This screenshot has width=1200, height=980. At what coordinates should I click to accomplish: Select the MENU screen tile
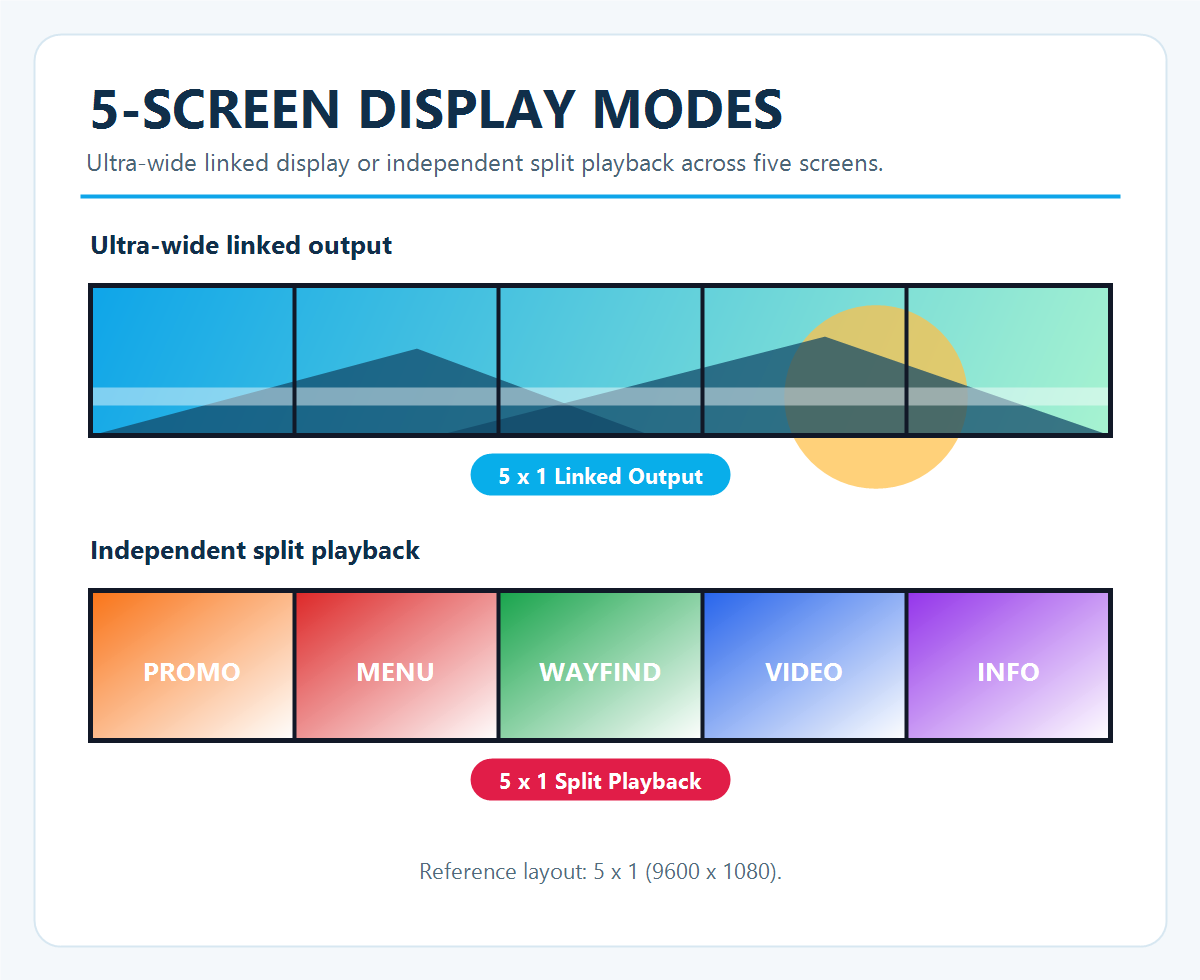[396, 666]
